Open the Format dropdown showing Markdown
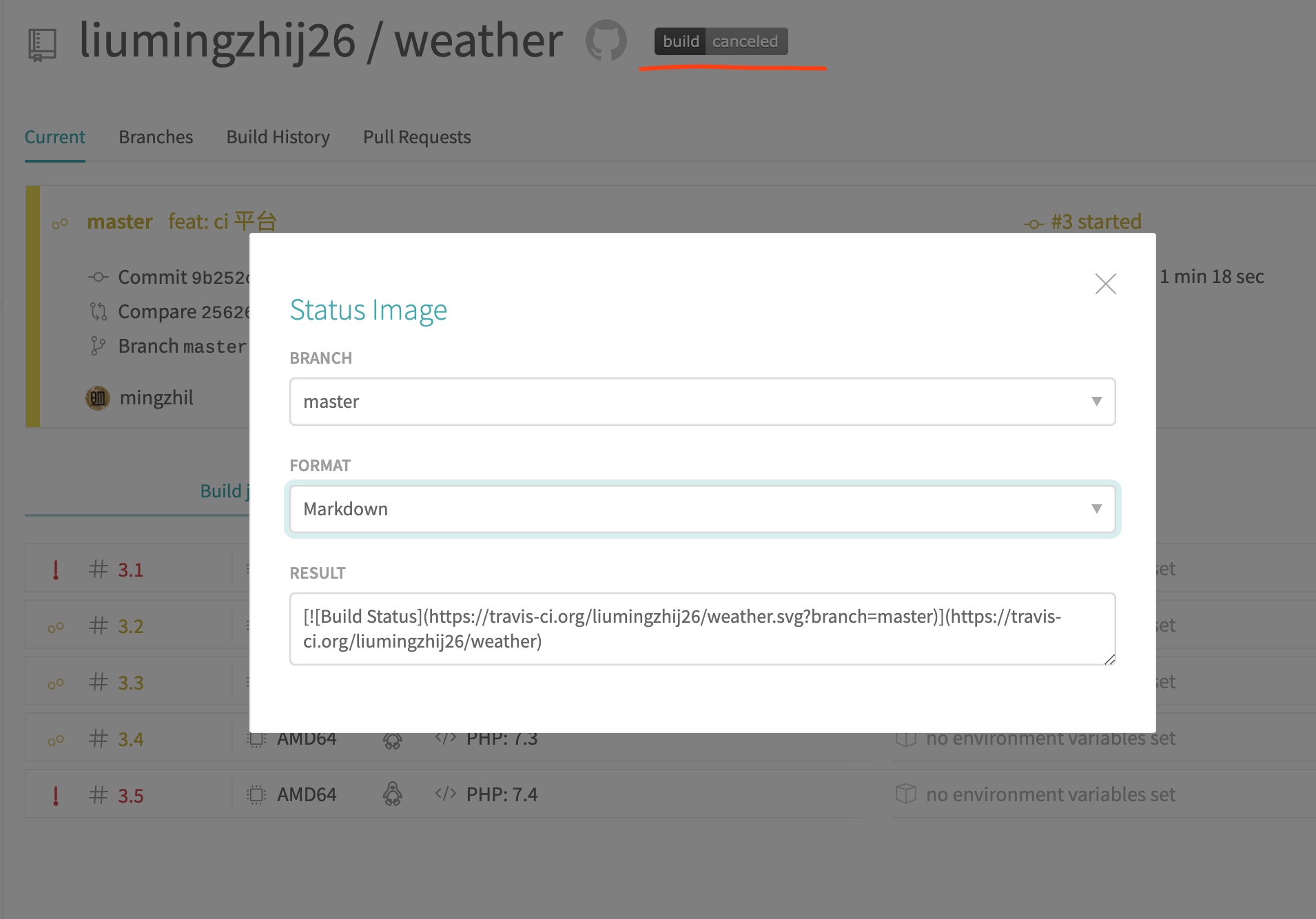 703,509
